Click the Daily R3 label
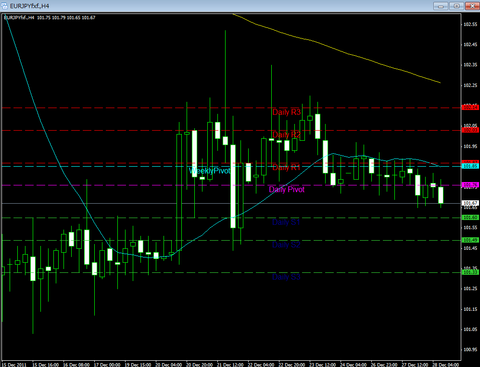This screenshot has height=367, width=480. 286,112
